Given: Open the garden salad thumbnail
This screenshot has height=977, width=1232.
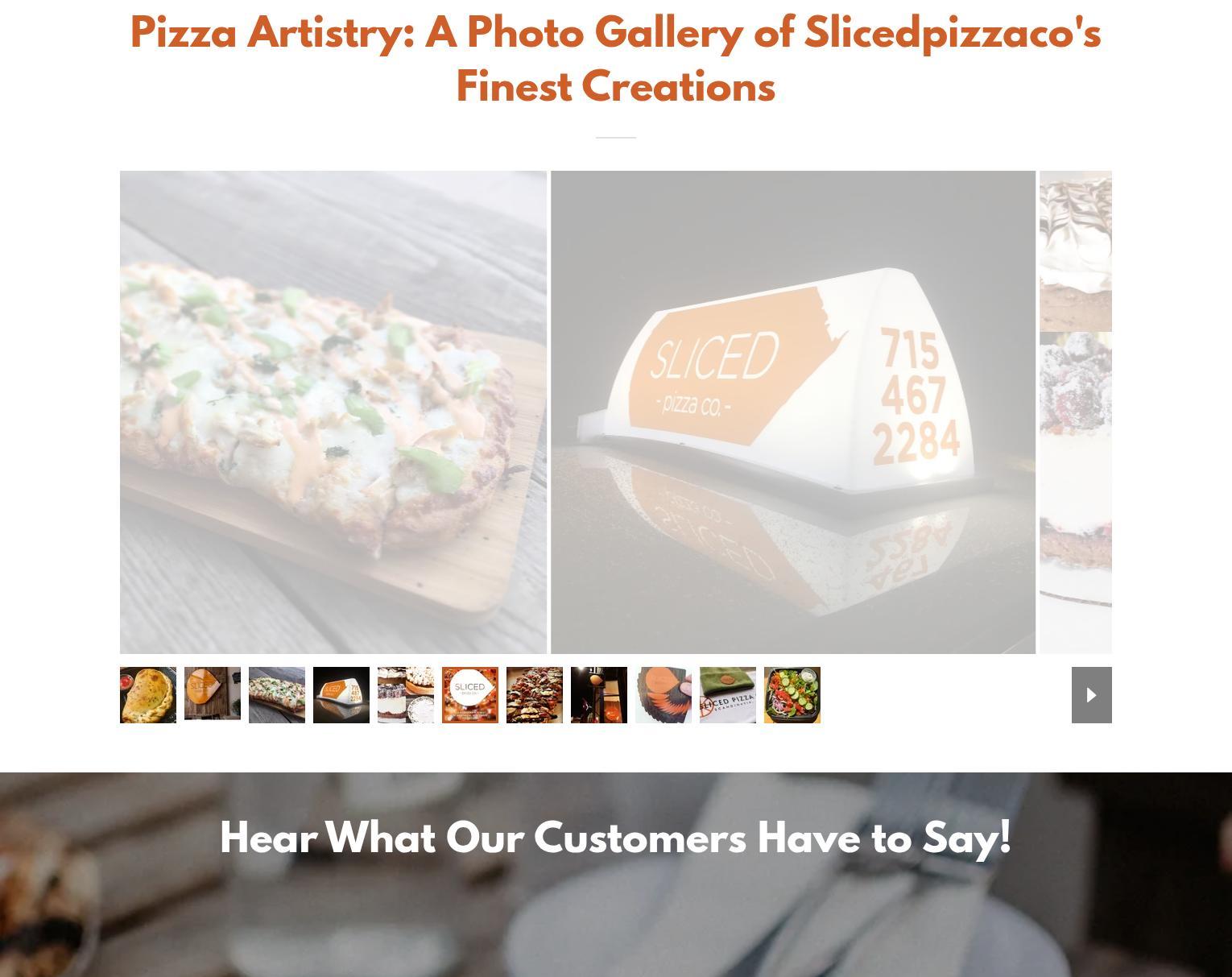Looking at the screenshot, I should tap(792, 695).
